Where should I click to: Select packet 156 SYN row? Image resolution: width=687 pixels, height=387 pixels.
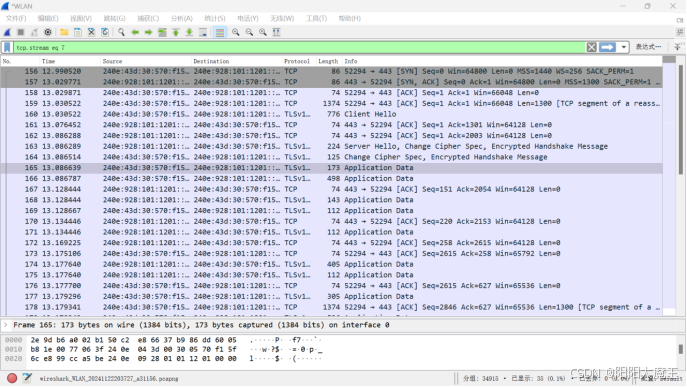click(x=332, y=71)
